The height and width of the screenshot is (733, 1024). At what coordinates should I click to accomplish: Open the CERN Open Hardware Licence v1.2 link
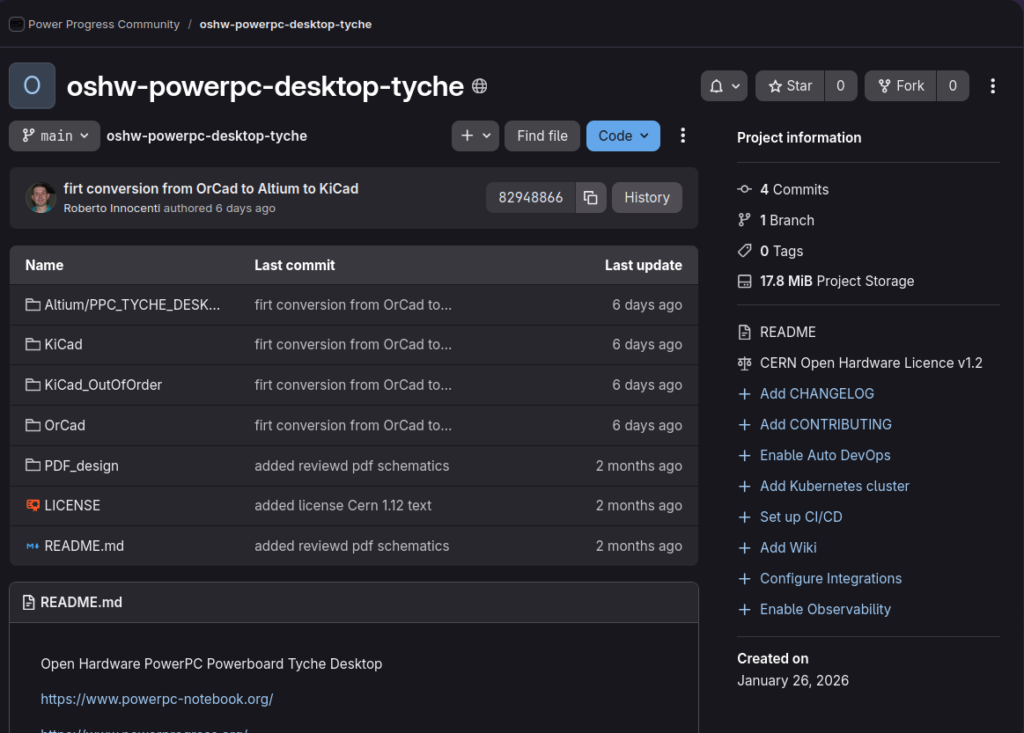coord(871,363)
